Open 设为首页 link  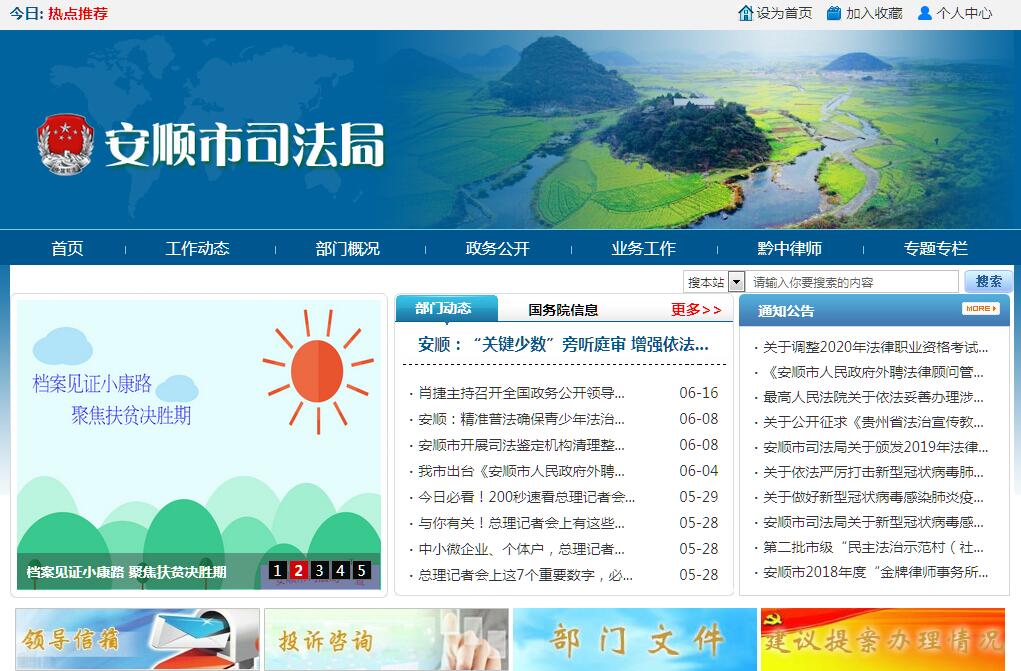pos(785,13)
